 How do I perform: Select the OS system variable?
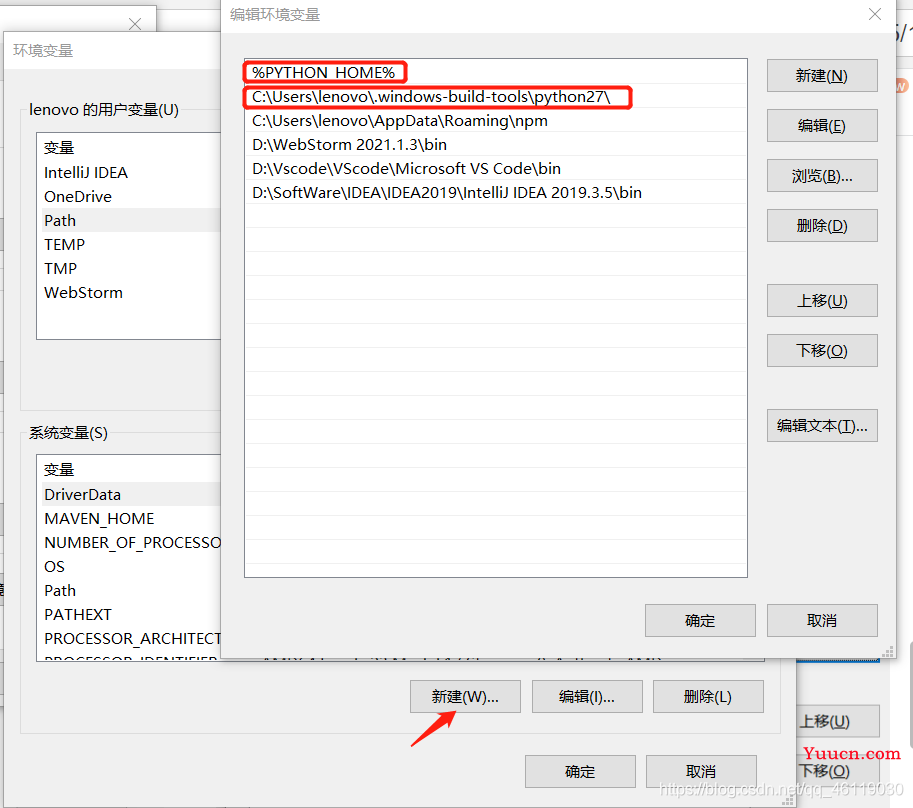[x=129, y=566]
